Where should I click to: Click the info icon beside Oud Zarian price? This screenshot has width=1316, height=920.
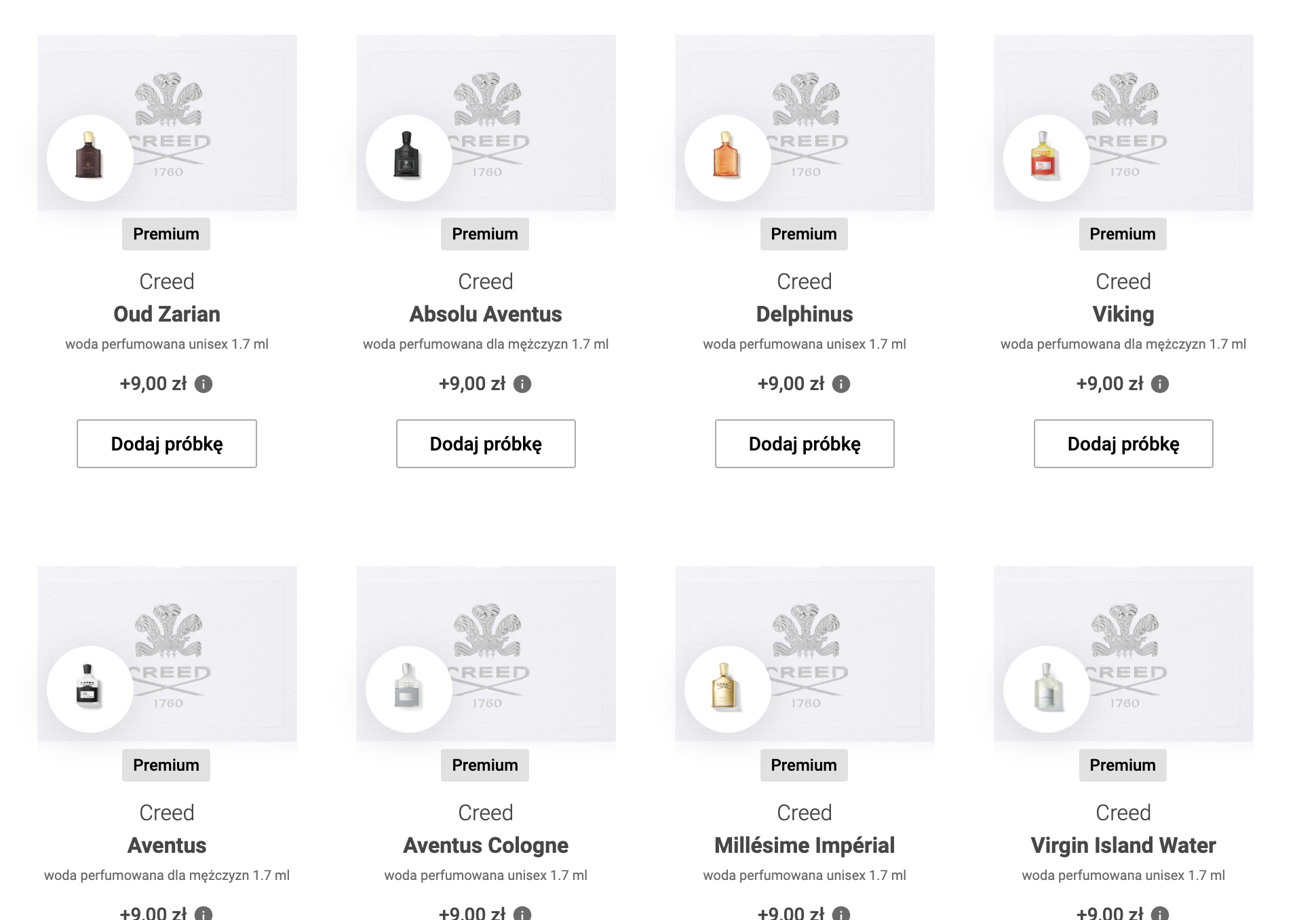tap(204, 384)
